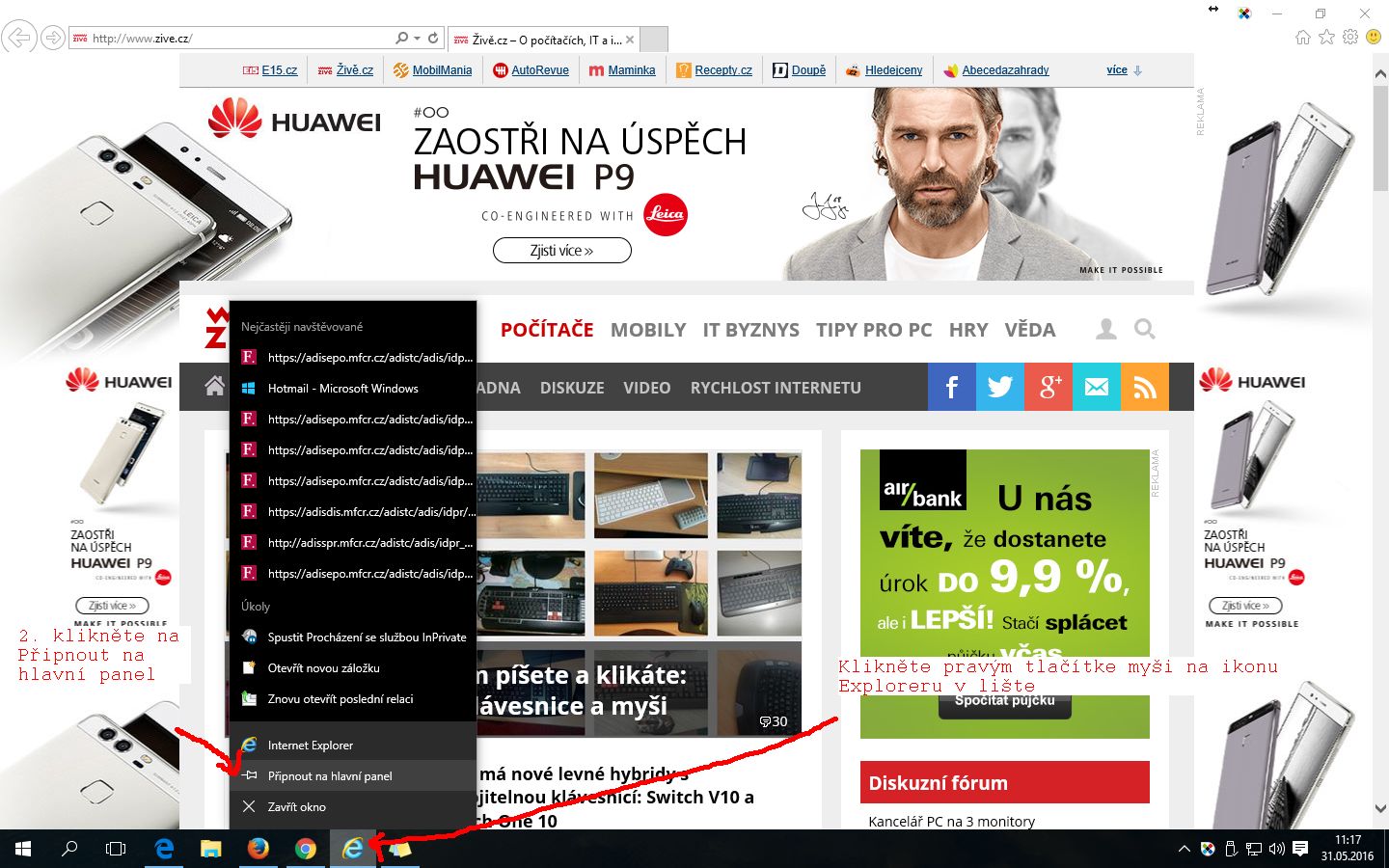Open the POČÍTAČE section
1389x868 pixels.
click(x=547, y=330)
